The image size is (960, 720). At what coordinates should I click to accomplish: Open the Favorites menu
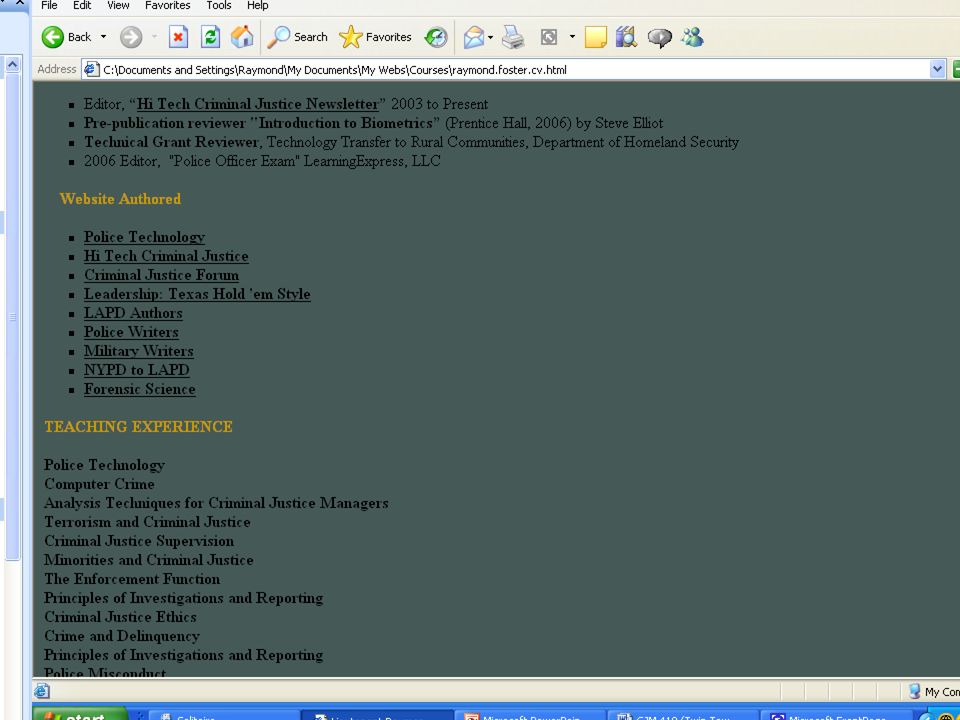point(168,6)
